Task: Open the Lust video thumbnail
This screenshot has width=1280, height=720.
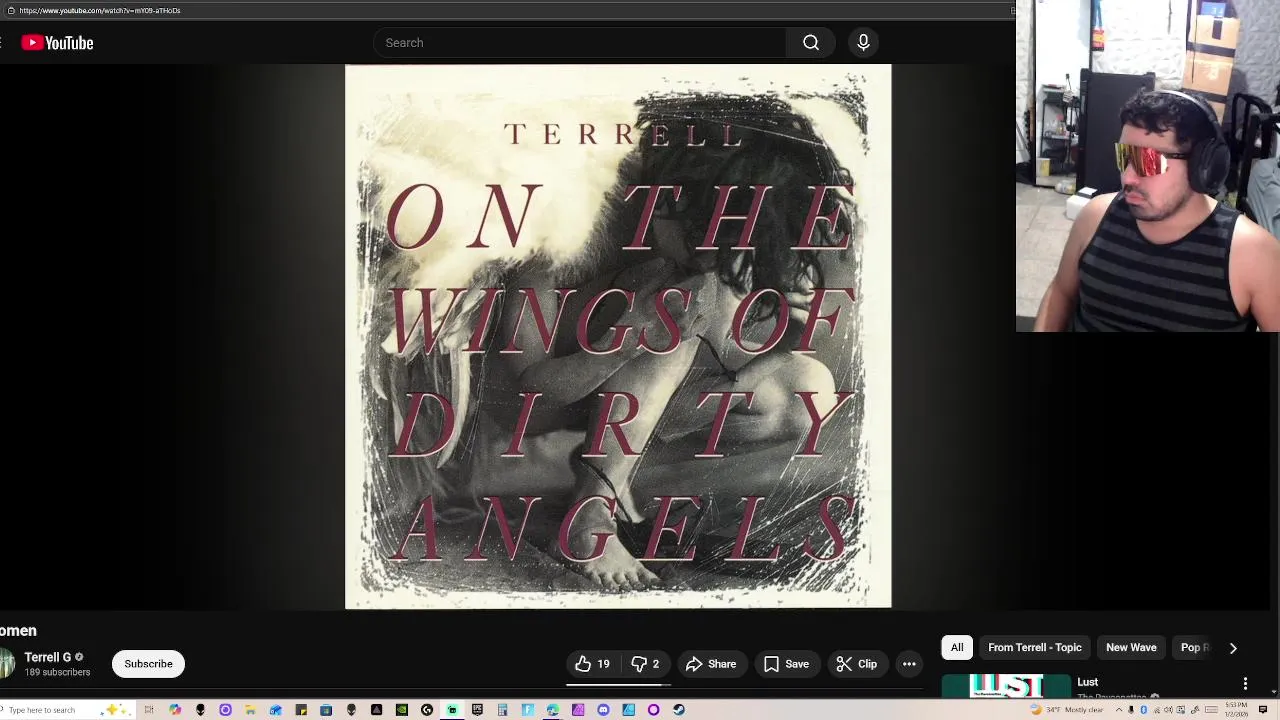Action: pyautogui.click(x=1006, y=686)
